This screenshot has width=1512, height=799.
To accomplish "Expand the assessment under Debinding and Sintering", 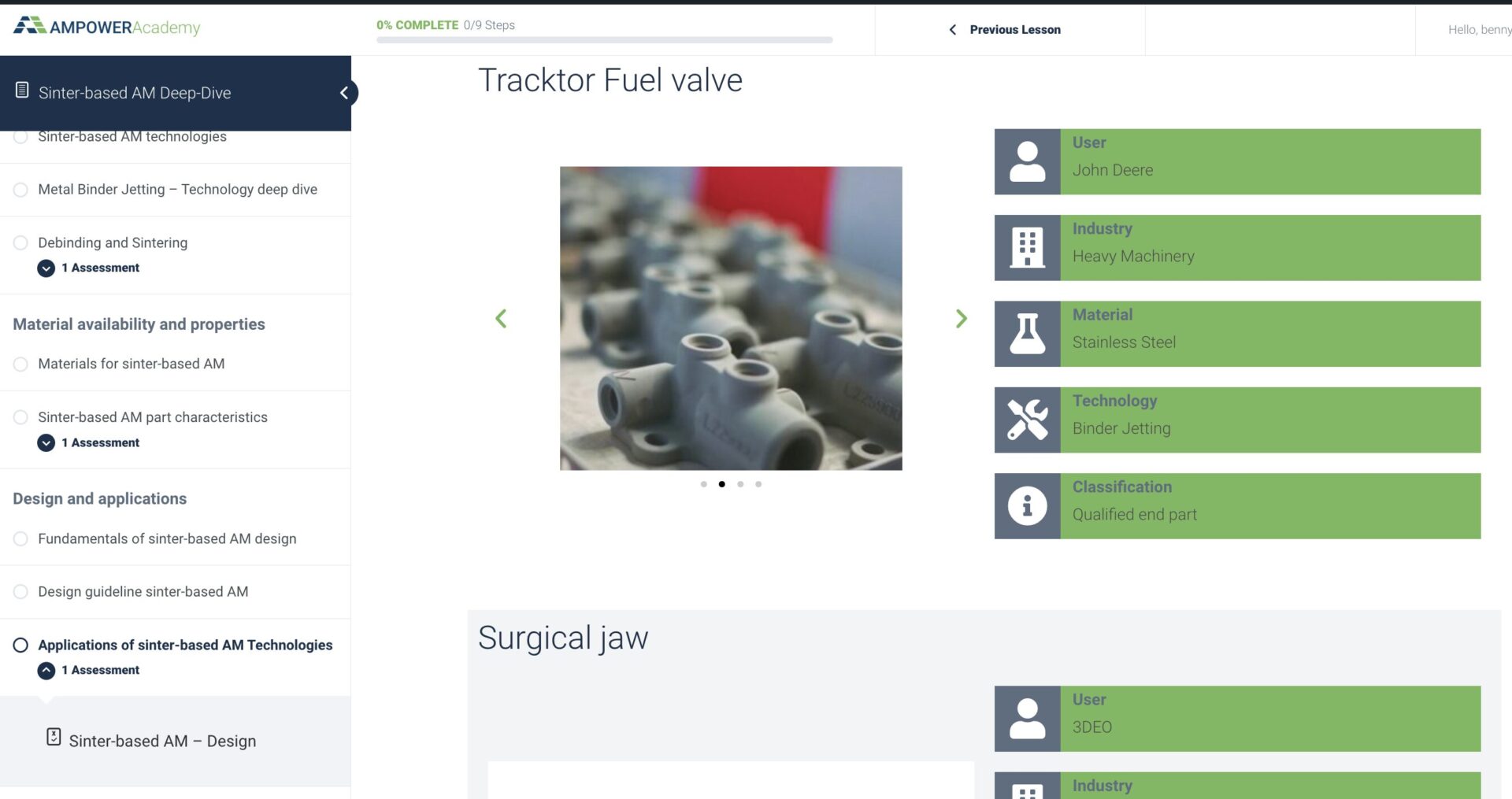I will pos(46,268).
